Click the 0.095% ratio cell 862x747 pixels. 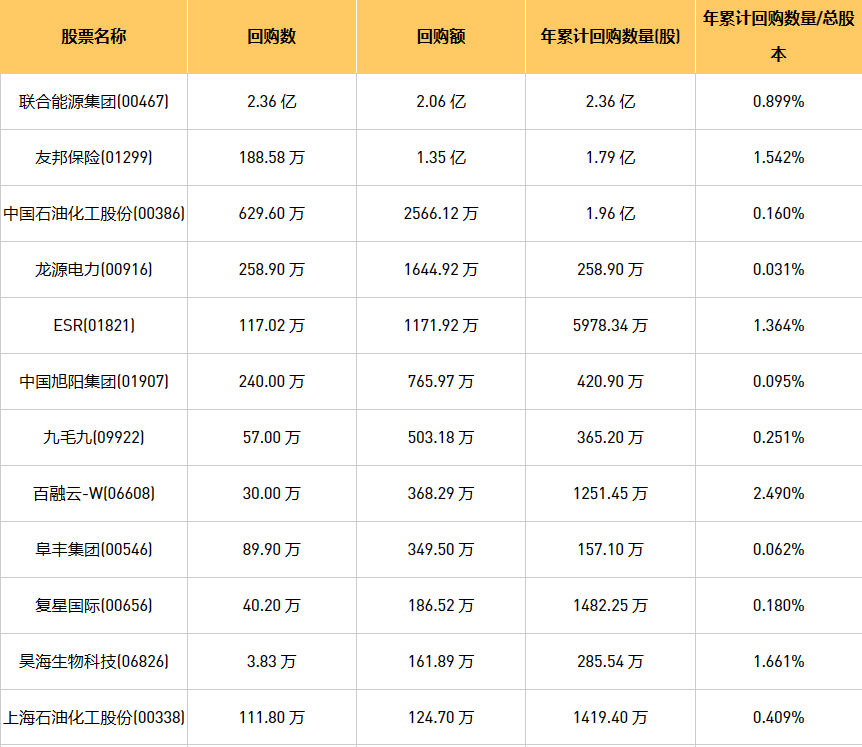point(778,382)
